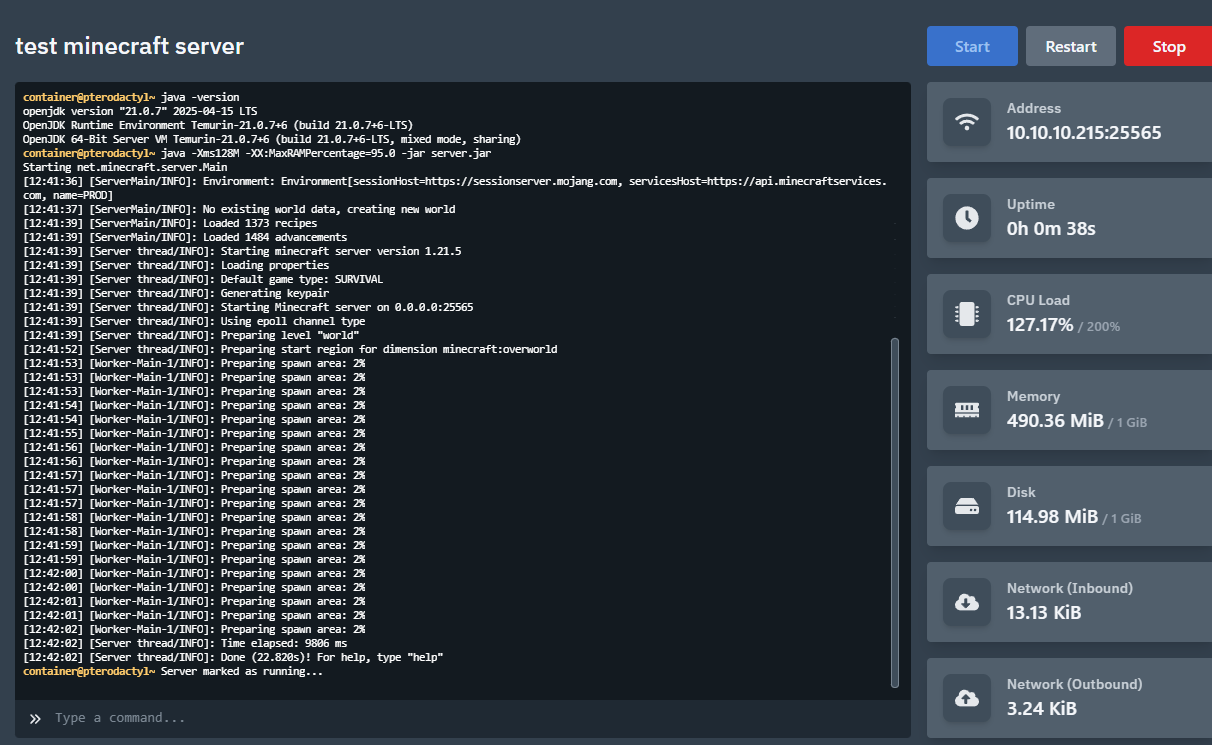Screen dimensions: 1212x745
Task: Click the CPU chip icon
Action: tap(967, 314)
